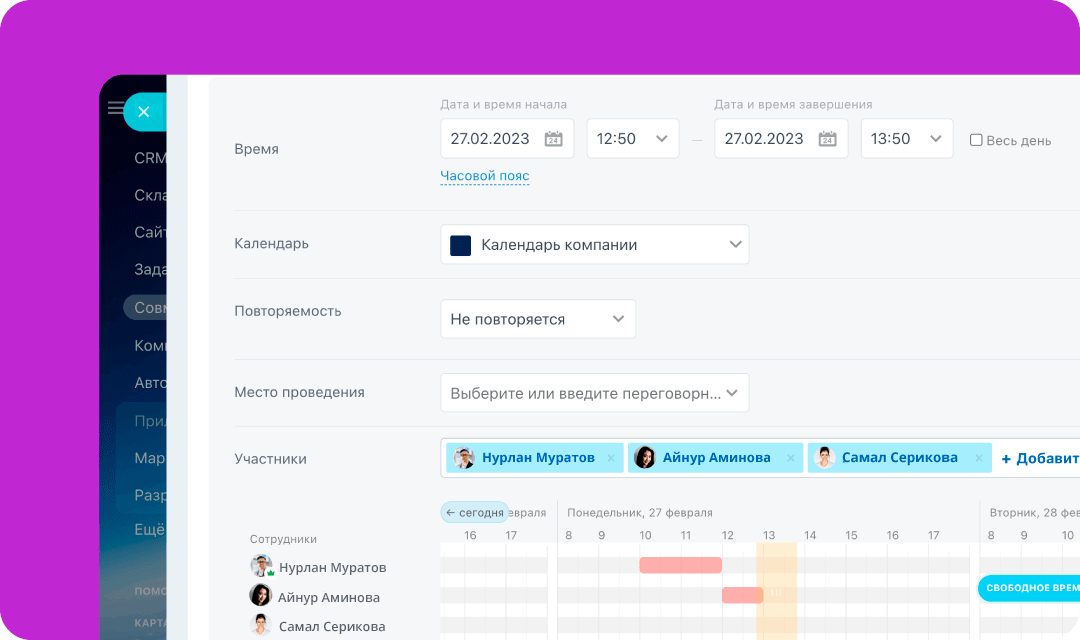1080x640 pixels.
Task: Open end time 13:50 dropdown
Action: pos(906,138)
